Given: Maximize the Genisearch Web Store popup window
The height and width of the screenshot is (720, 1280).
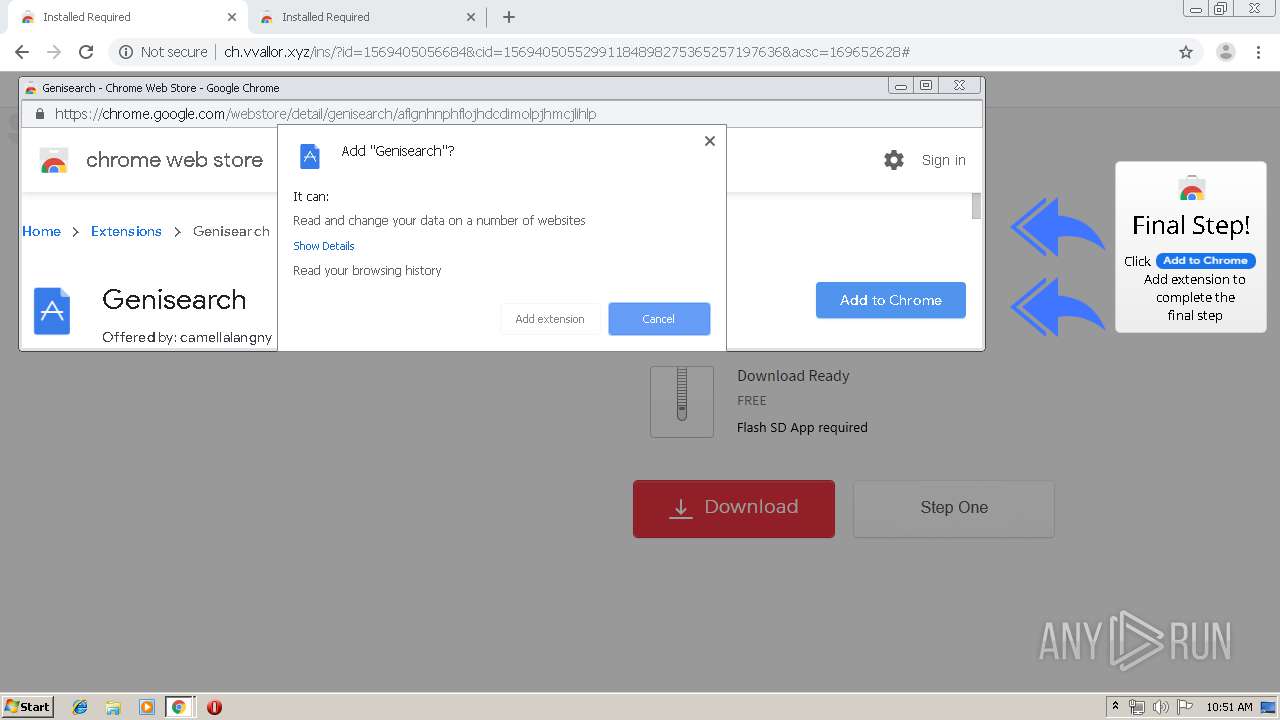Looking at the screenshot, I should (927, 87).
